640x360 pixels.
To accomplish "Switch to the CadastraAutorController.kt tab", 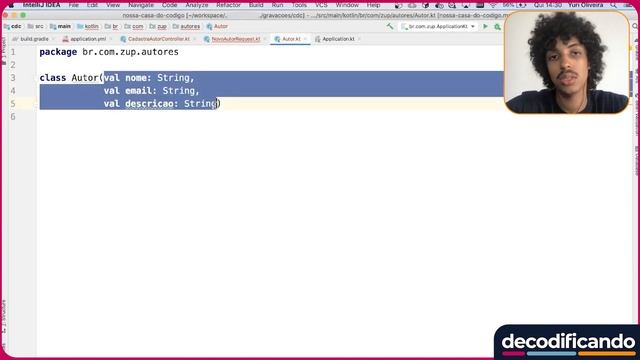I will click(158, 39).
